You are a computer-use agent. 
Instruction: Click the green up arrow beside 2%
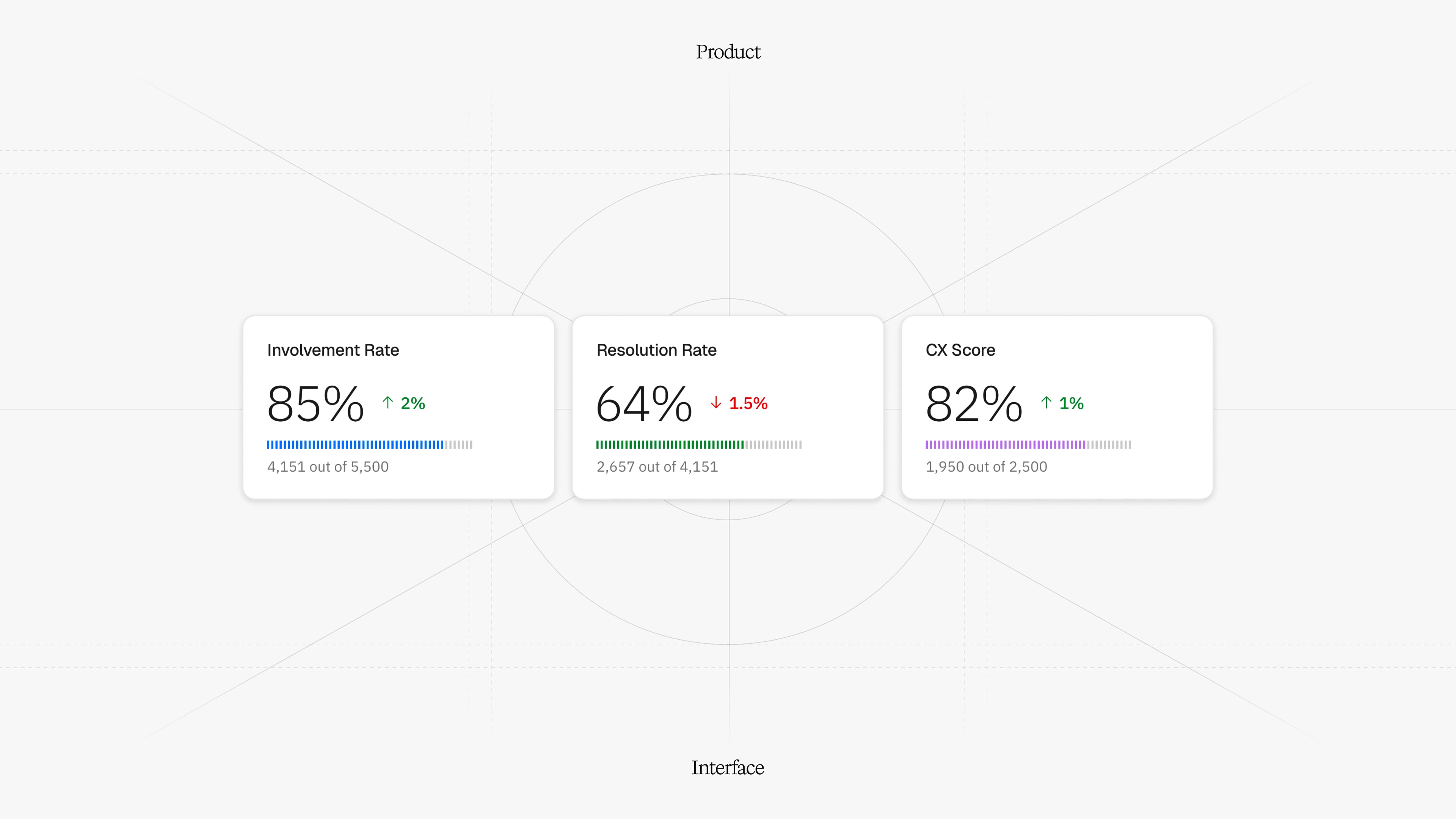click(x=387, y=402)
